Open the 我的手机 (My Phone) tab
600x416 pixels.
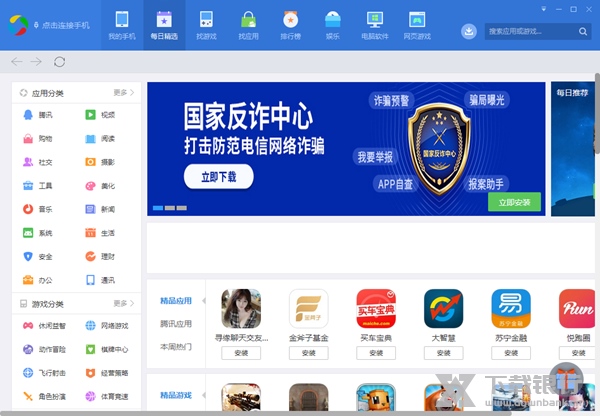coord(122,25)
